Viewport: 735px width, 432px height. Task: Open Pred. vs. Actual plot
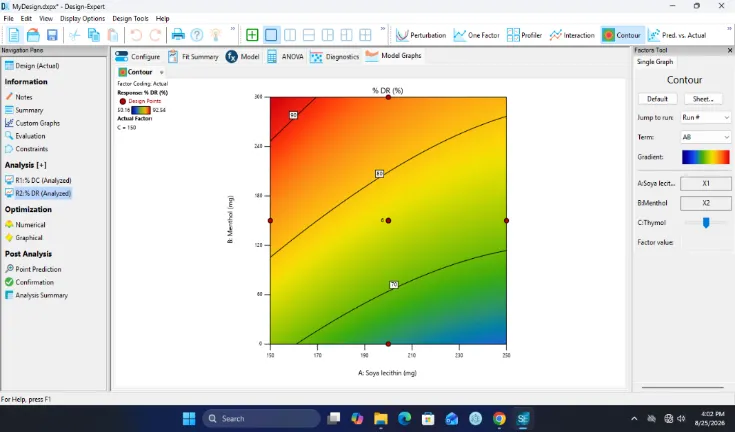click(676, 35)
